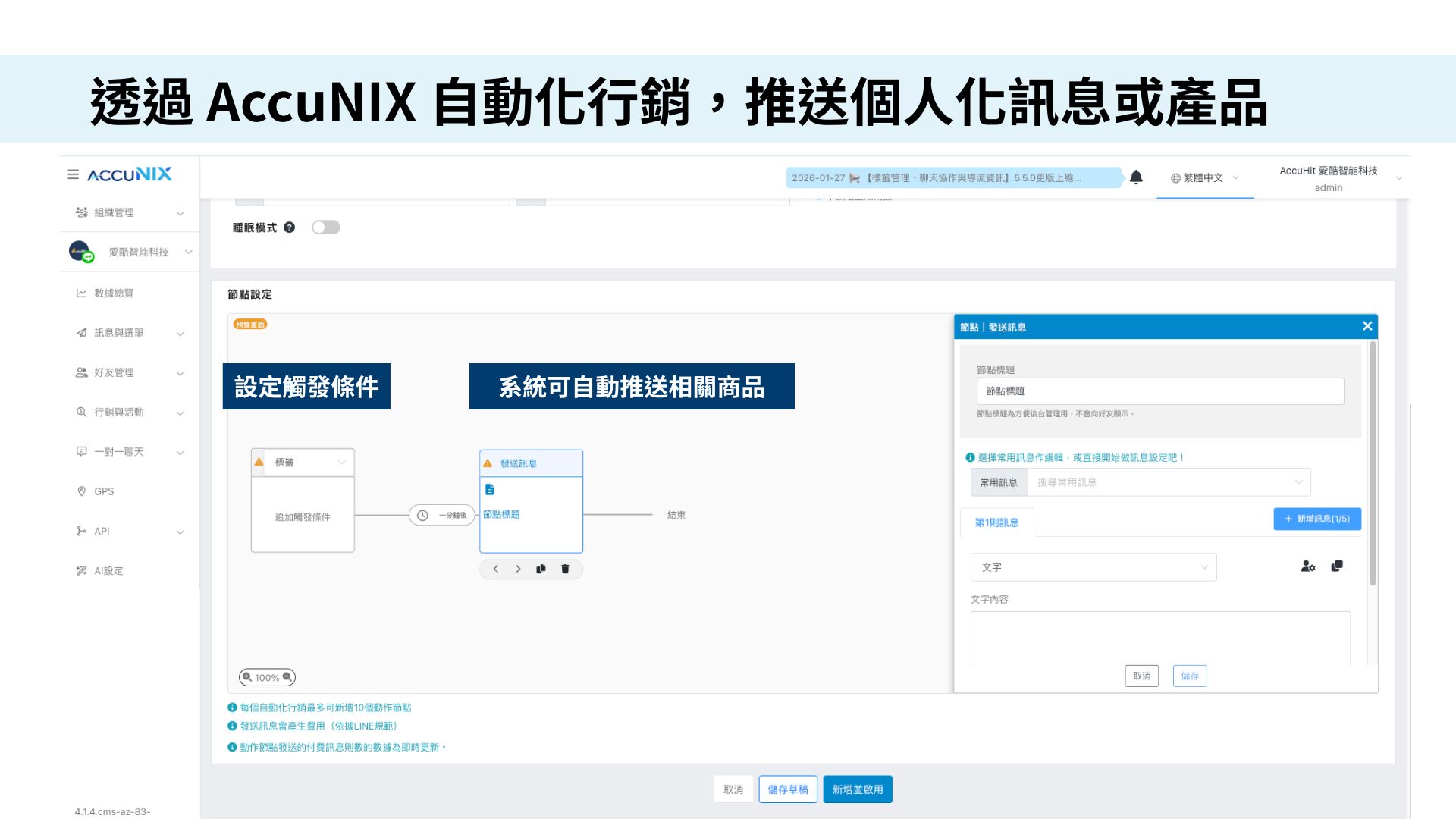Open the 文字 message type dropdown
1456x819 pixels.
(x=1093, y=567)
